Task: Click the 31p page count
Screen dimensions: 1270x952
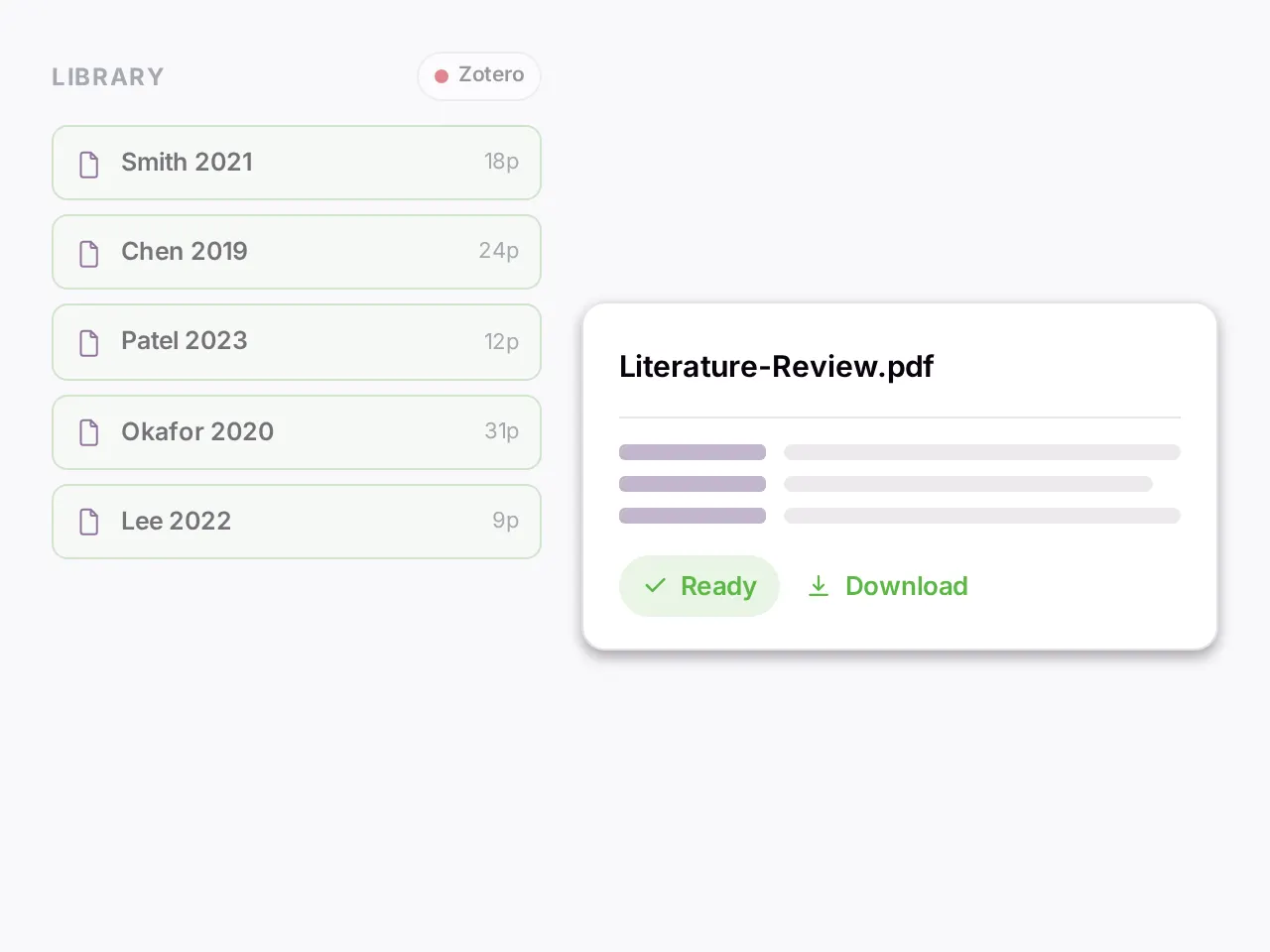Action: click(x=501, y=431)
